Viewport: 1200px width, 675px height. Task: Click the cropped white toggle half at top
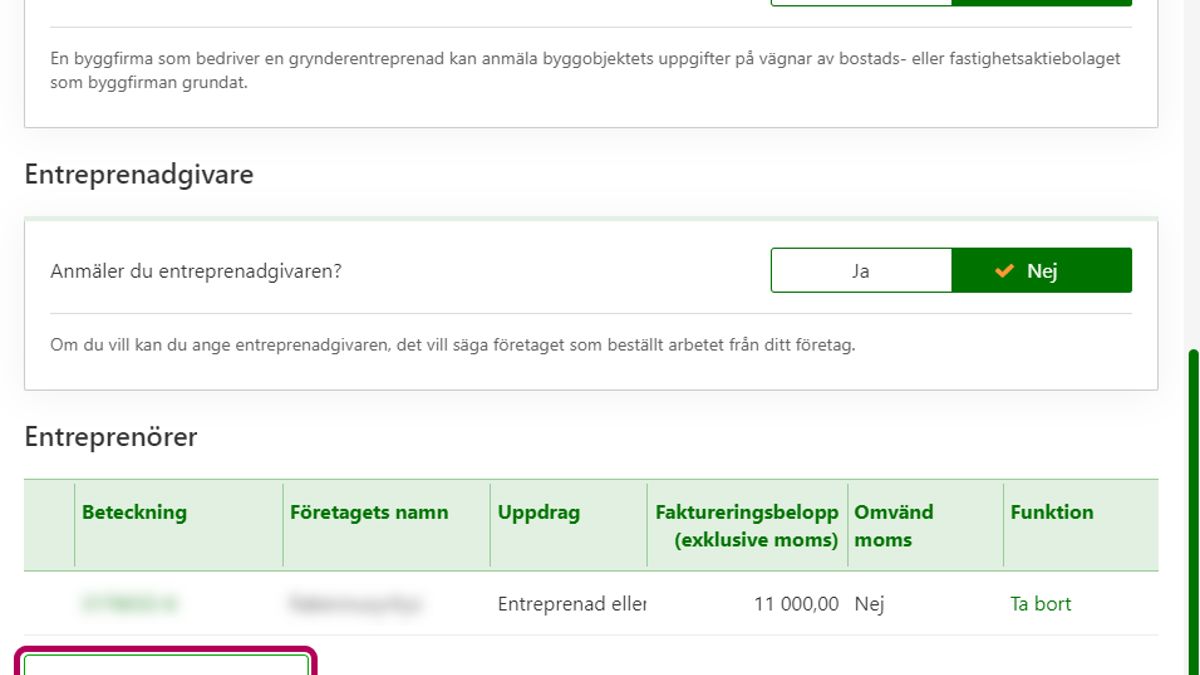(x=861, y=3)
